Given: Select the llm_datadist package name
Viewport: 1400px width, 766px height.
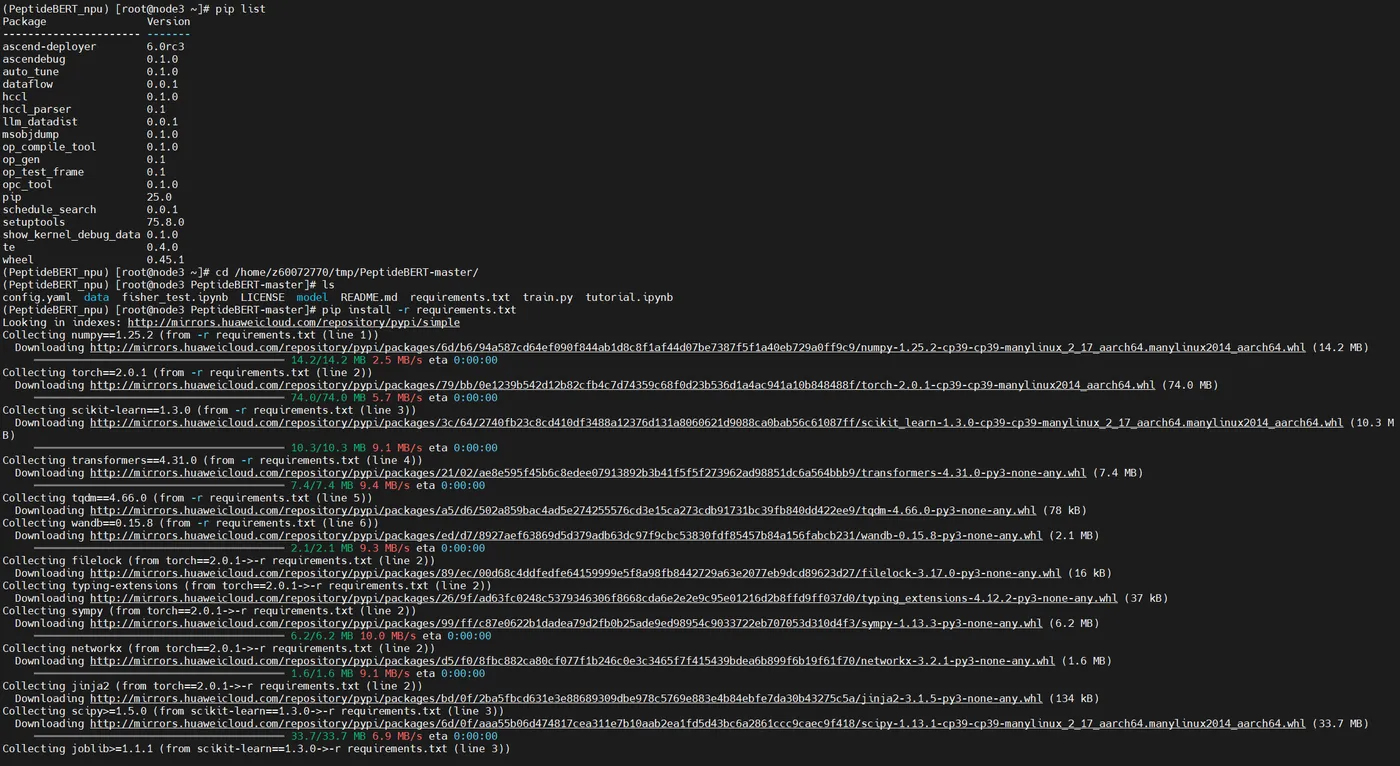Looking at the screenshot, I should (x=40, y=122).
